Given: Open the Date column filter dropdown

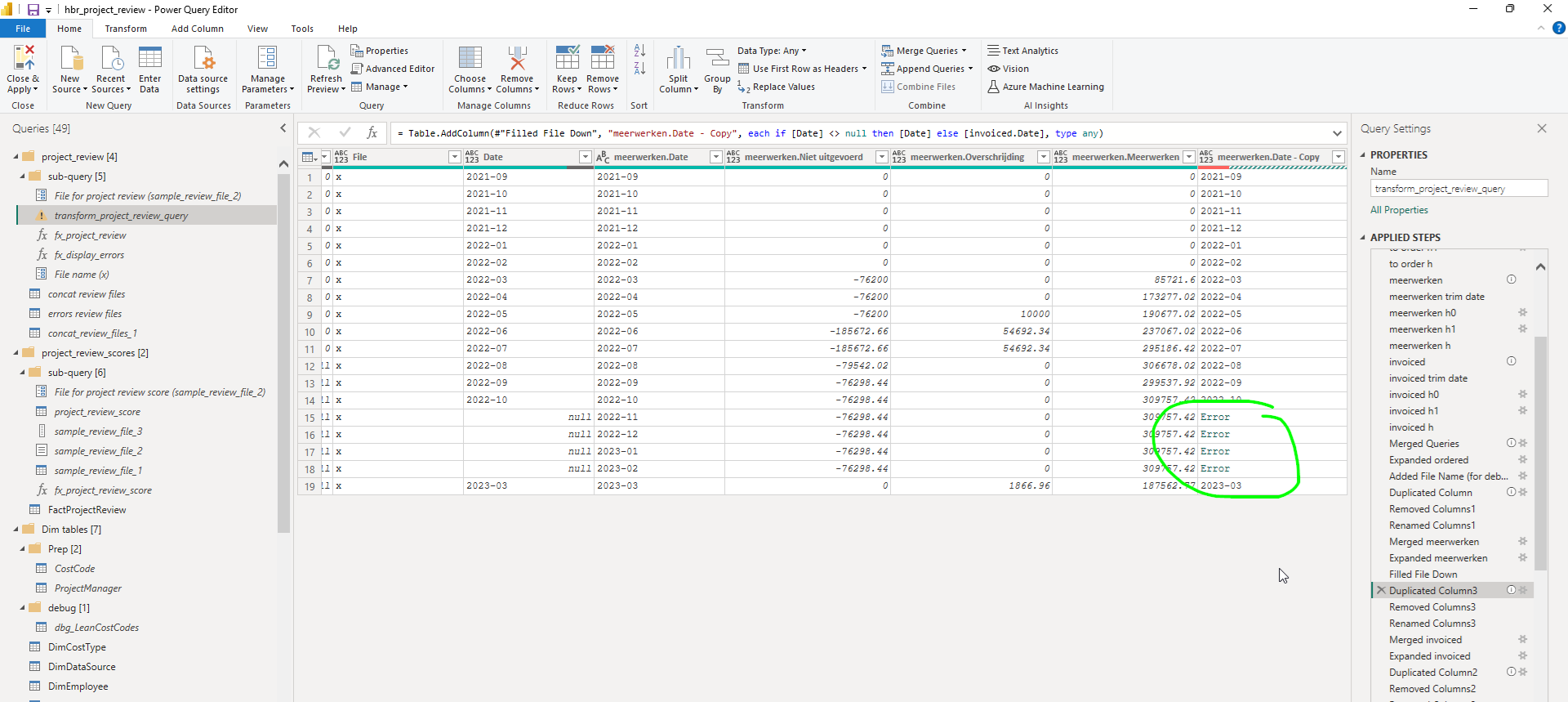Looking at the screenshot, I should pyautogui.click(x=585, y=157).
